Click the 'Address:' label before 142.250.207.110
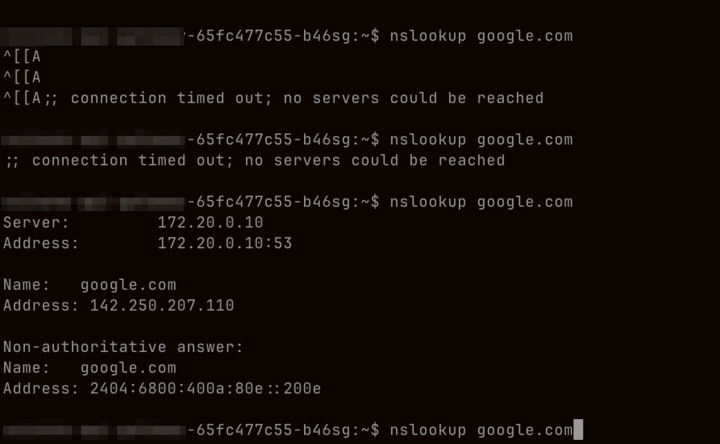 (x=41, y=306)
